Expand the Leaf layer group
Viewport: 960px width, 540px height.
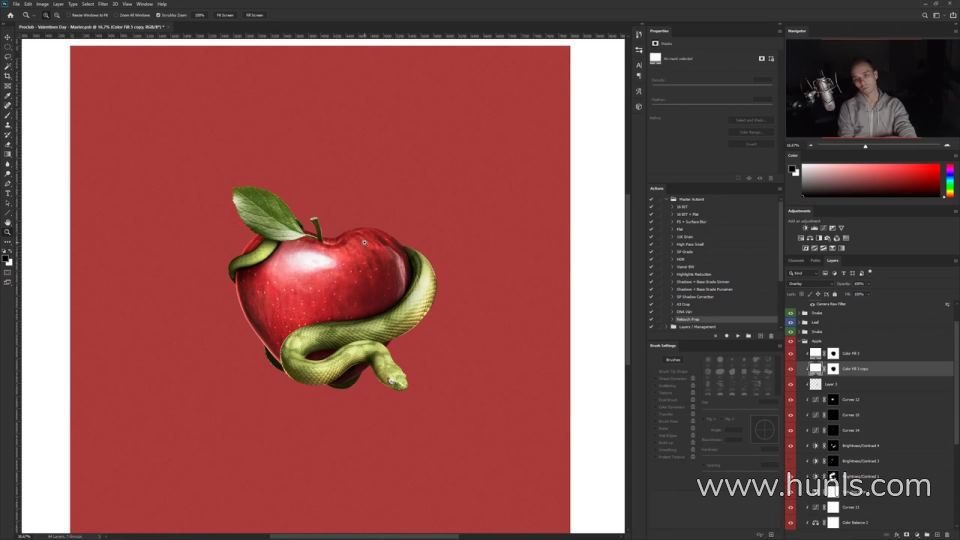(799, 322)
